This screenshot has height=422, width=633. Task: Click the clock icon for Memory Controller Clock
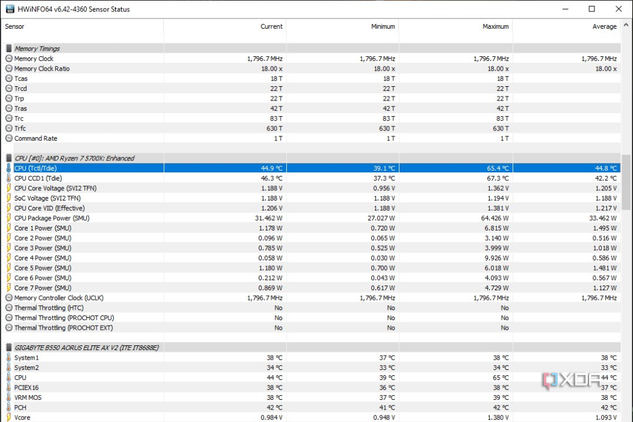click(x=9, y=298)
